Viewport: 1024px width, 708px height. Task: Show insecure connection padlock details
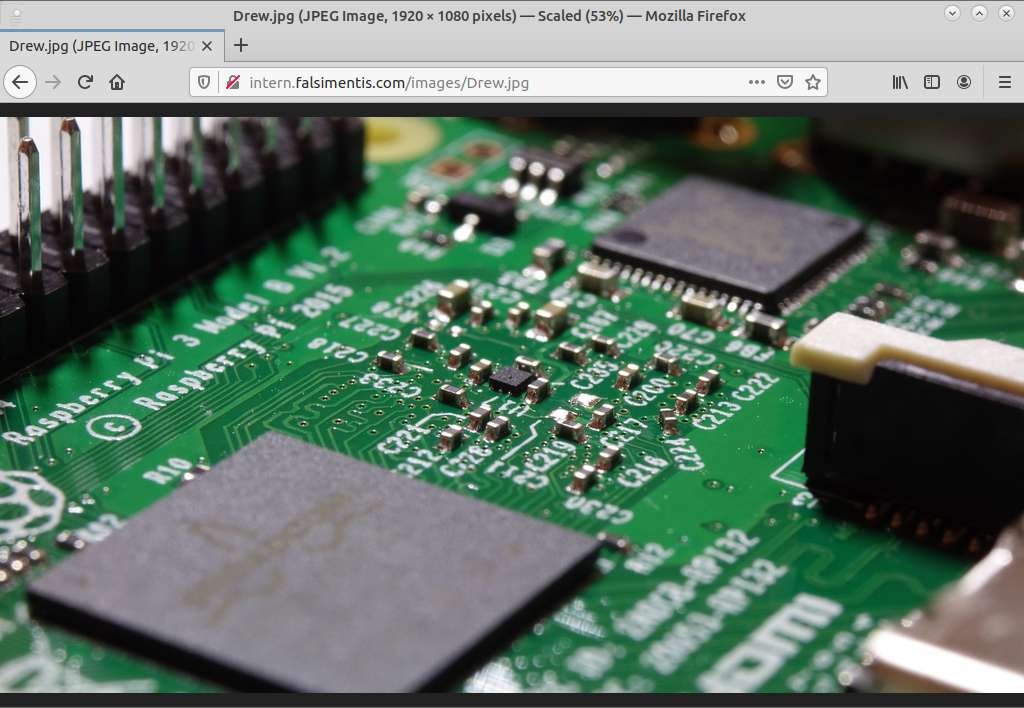pyautogui.click(x=232, y=82)
